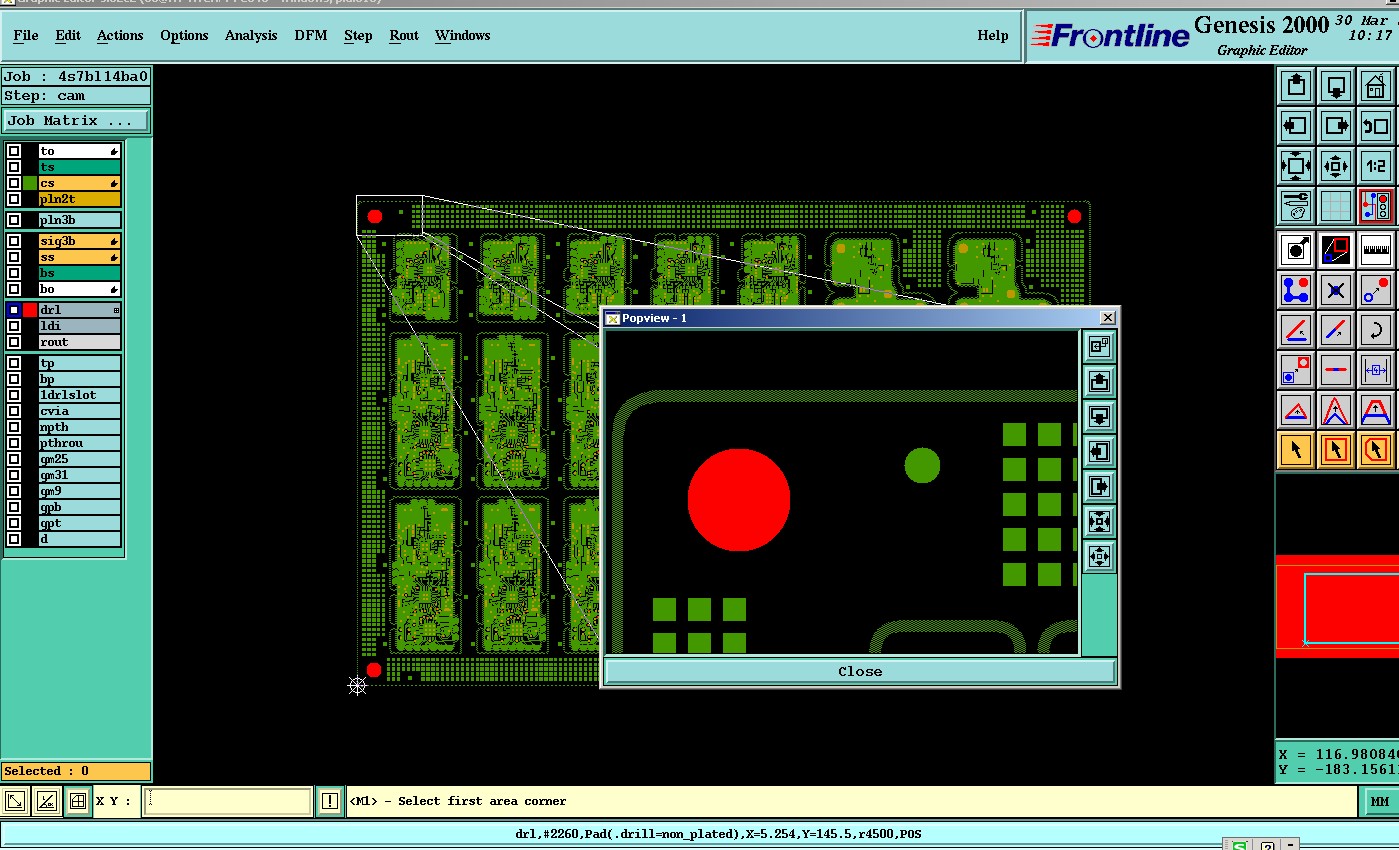Viewport: 1399px width, 850px height.
Task: Close the Popview window with Close button
Action: 860,672
